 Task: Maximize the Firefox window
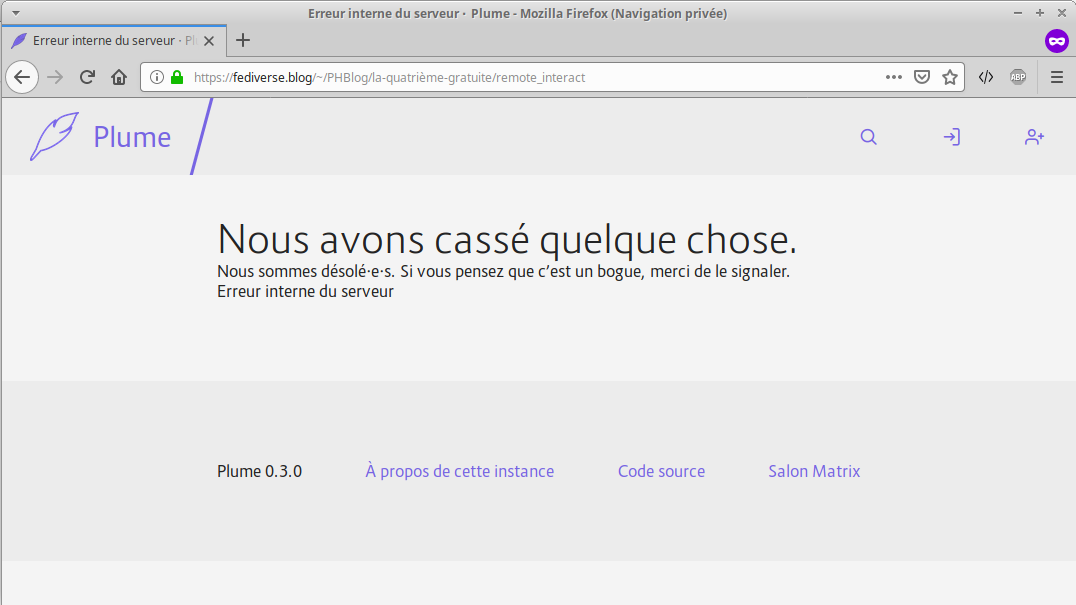coord(1040,13)
